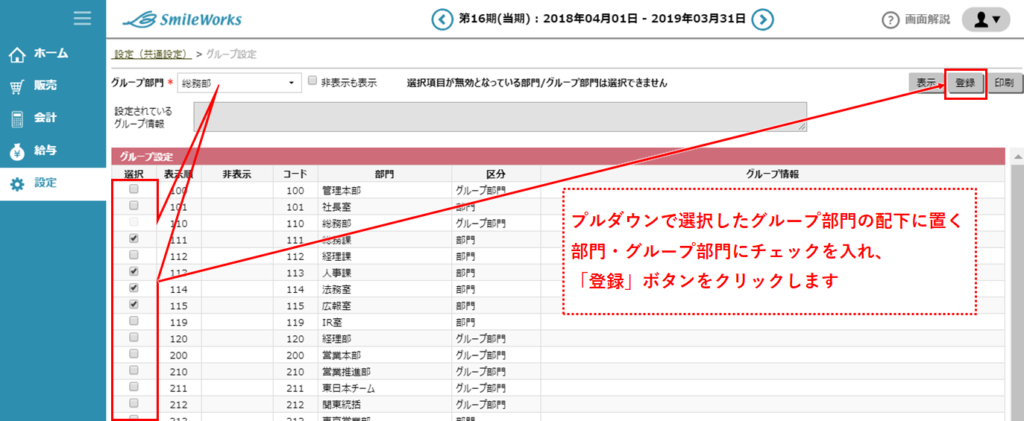Click the 経理部 department cell

click(385, 338)
